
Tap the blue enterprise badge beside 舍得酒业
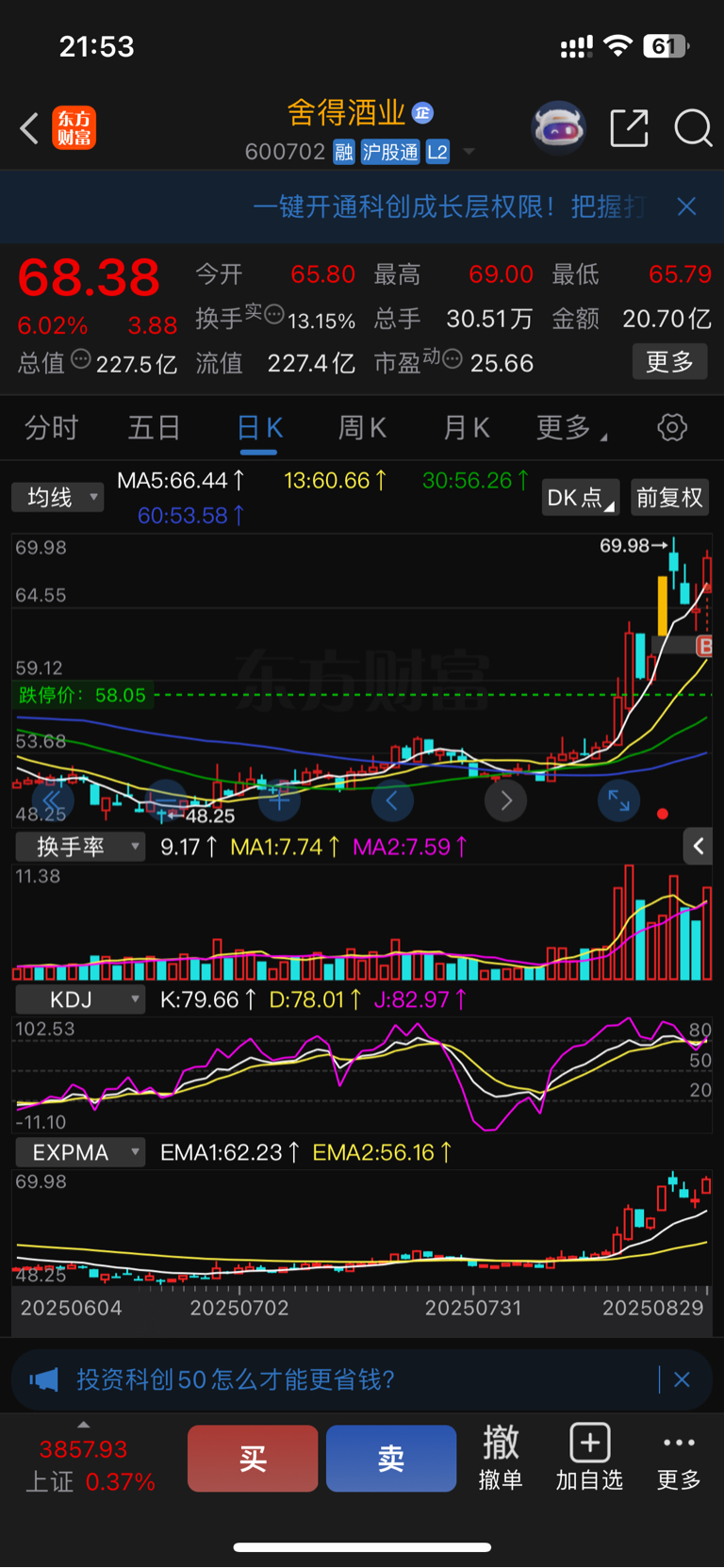[422, 113]
